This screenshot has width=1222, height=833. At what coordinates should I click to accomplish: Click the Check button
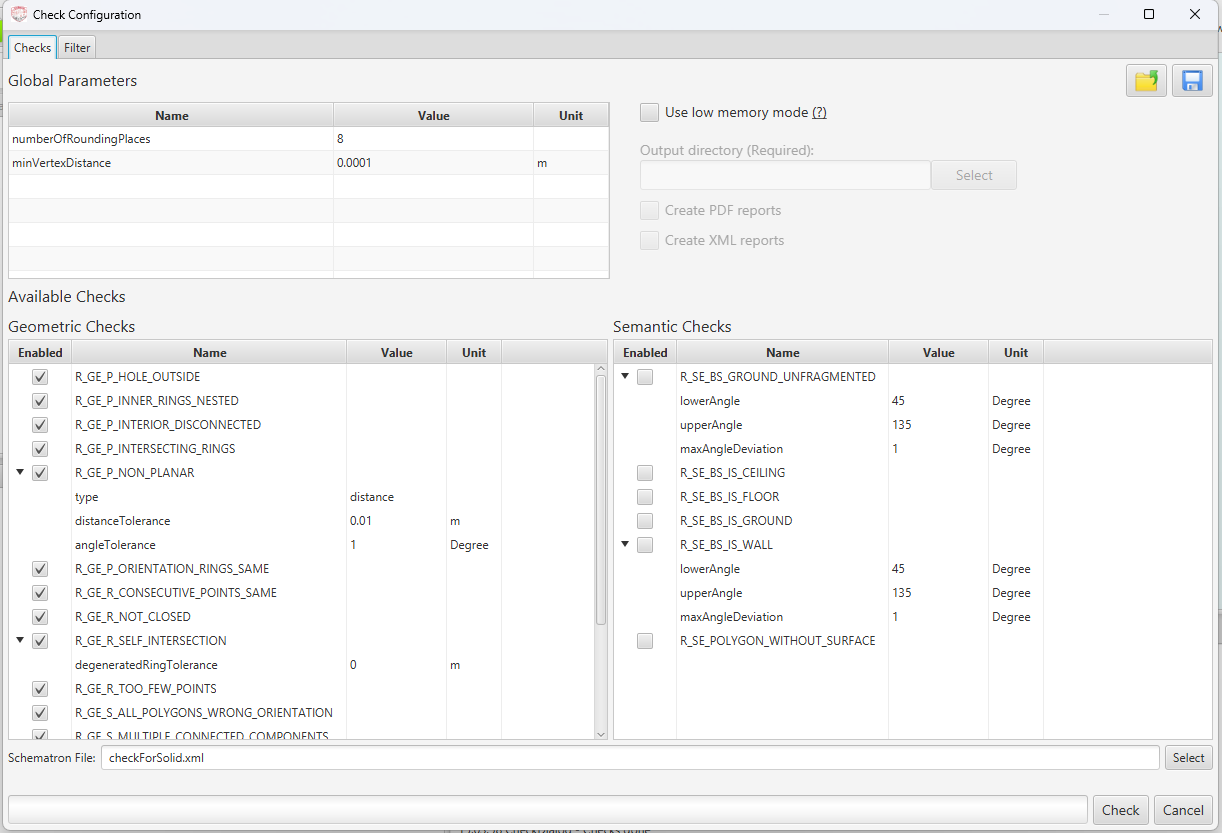[1120, 810]
